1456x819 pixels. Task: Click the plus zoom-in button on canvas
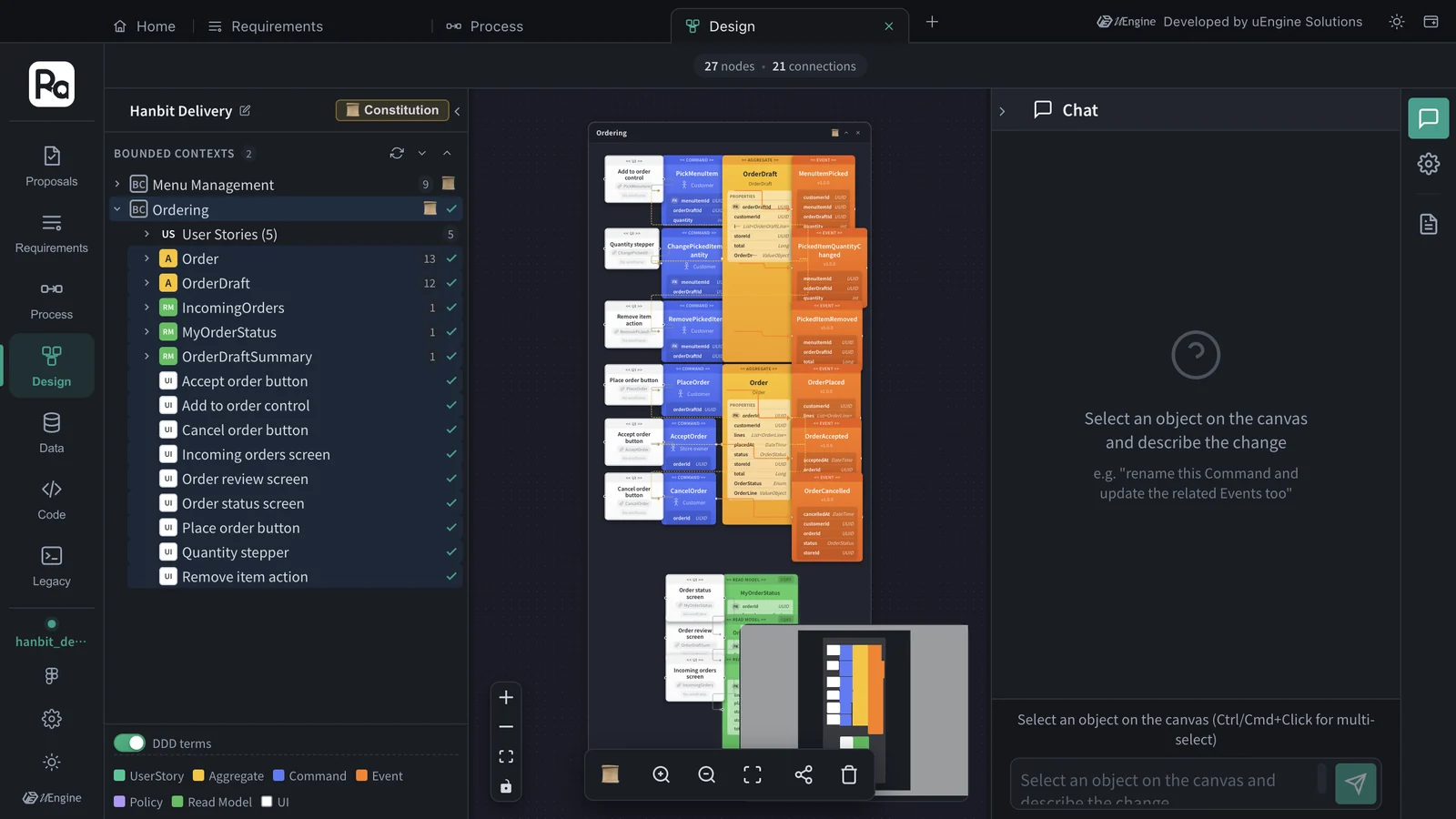(507, 697)
